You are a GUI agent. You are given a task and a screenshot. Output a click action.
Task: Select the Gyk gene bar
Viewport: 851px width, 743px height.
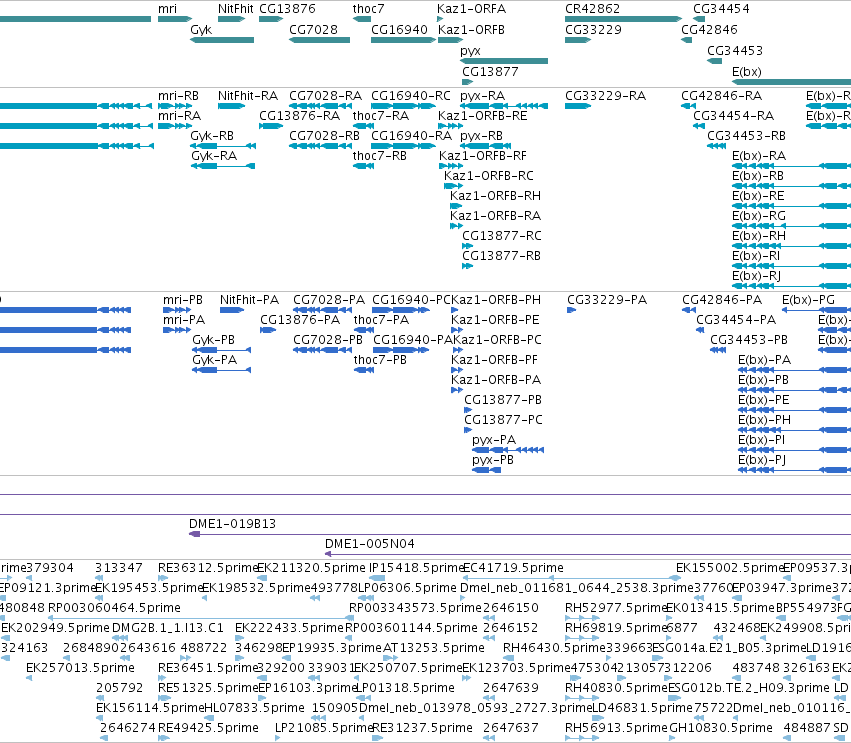coord(222,40)
